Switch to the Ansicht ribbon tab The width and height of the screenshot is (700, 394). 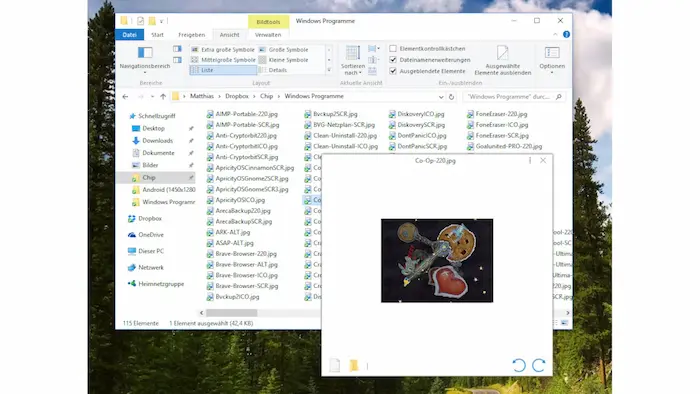tap(229, 34)
